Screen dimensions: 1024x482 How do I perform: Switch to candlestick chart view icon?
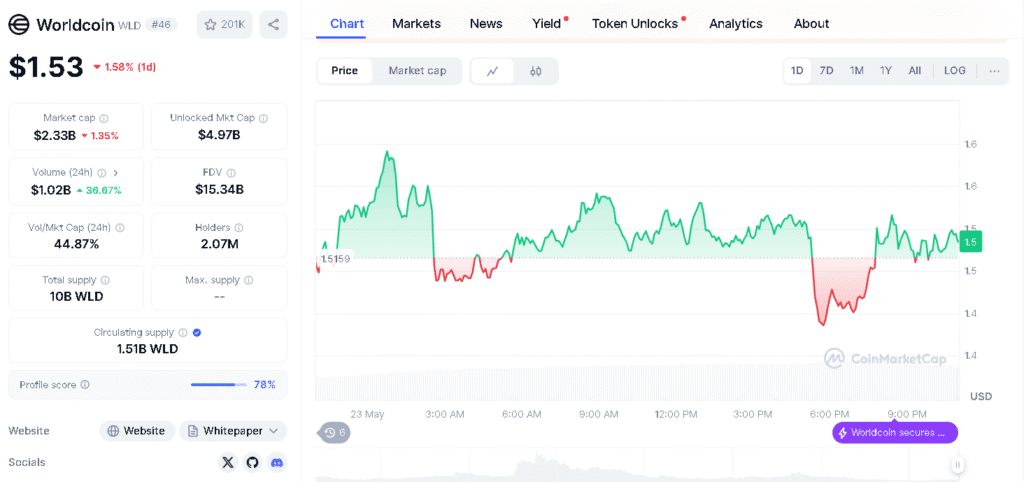[x=536, y=71]
